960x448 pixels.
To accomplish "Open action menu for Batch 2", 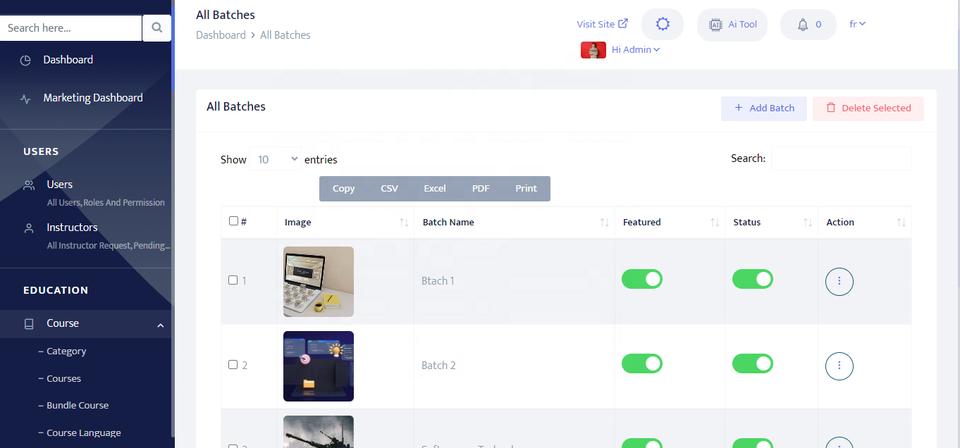I will pyautogui.click(x=839, y=365).
